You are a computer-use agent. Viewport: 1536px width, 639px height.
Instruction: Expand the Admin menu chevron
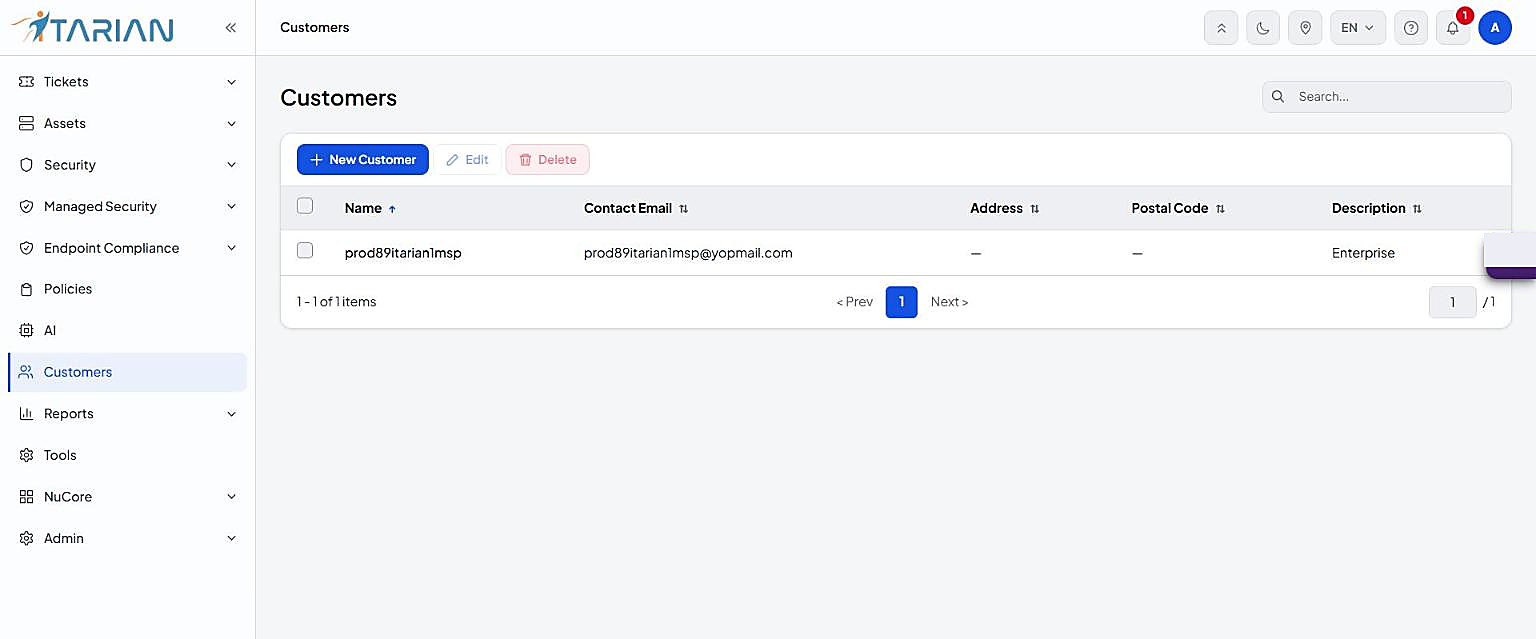(x=231, y=538)
